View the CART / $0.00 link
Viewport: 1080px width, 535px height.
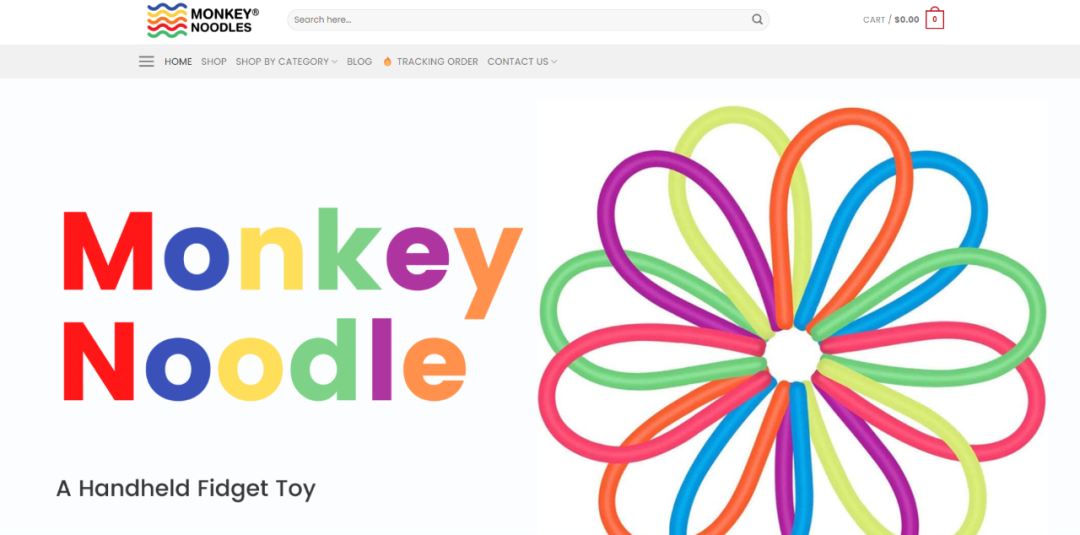(891, 19)
